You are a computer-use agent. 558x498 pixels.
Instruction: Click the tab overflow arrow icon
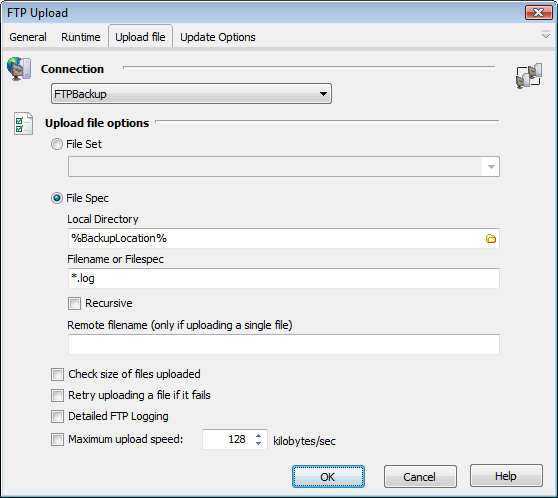[546, 35]
